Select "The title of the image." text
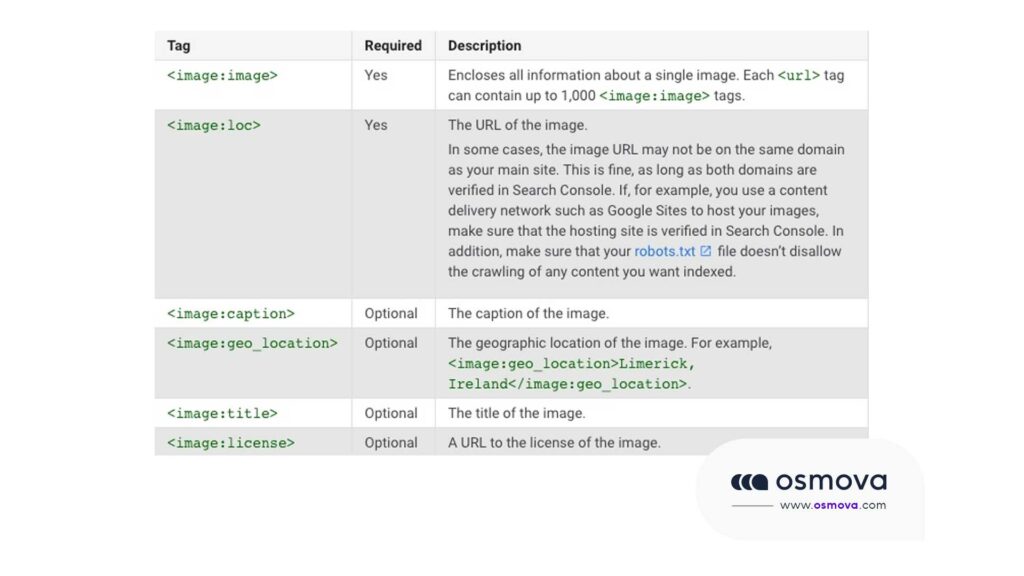 (516, 413)
